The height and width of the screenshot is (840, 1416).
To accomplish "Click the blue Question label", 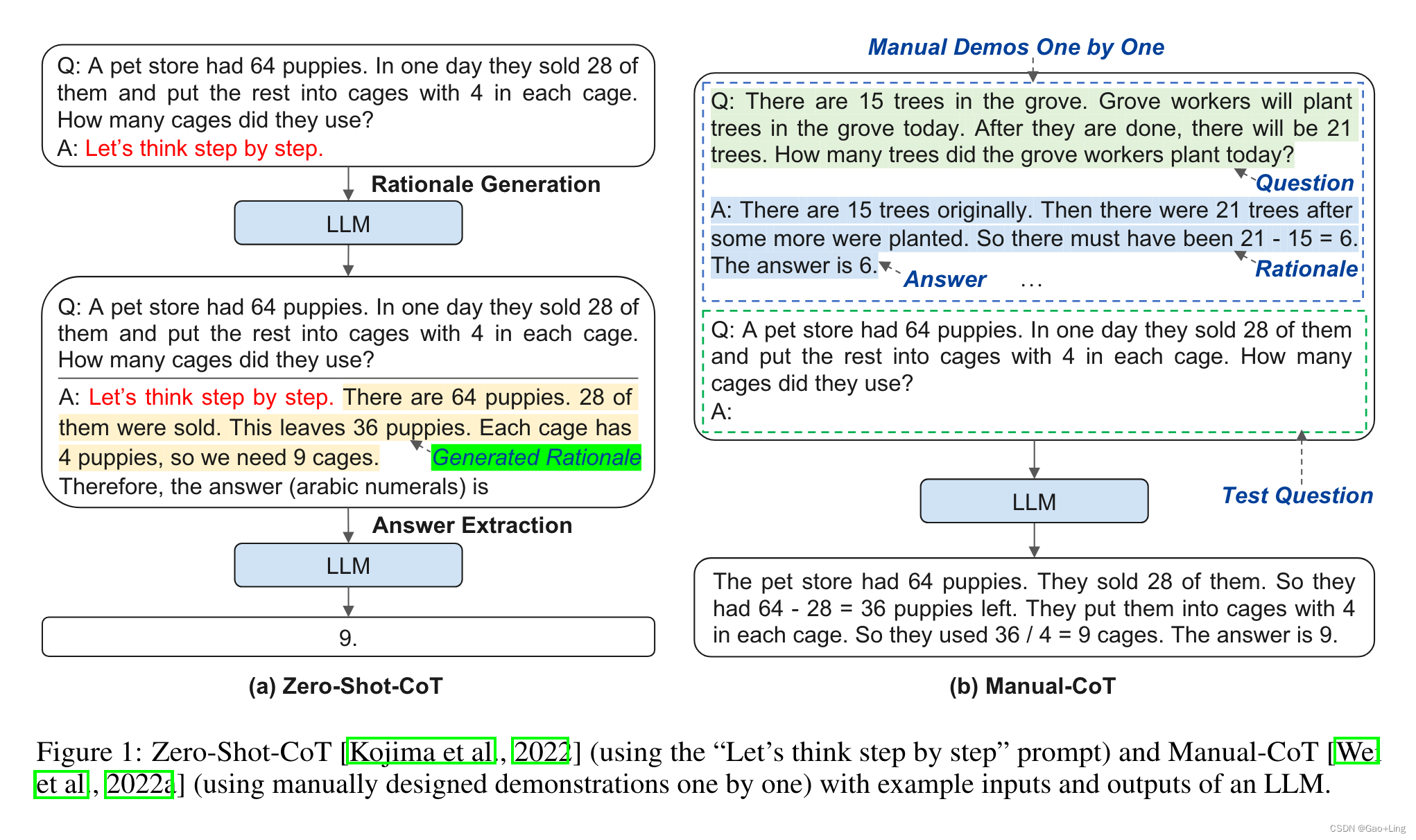I will pyautogui.click(x=1304, y=183).
